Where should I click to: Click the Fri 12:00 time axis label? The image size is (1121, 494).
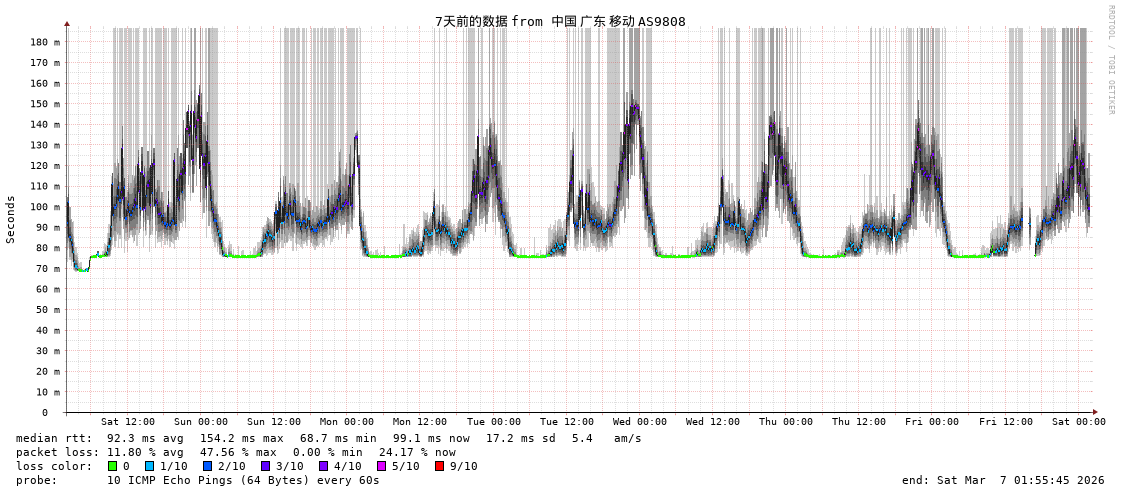pos(1006,422)
